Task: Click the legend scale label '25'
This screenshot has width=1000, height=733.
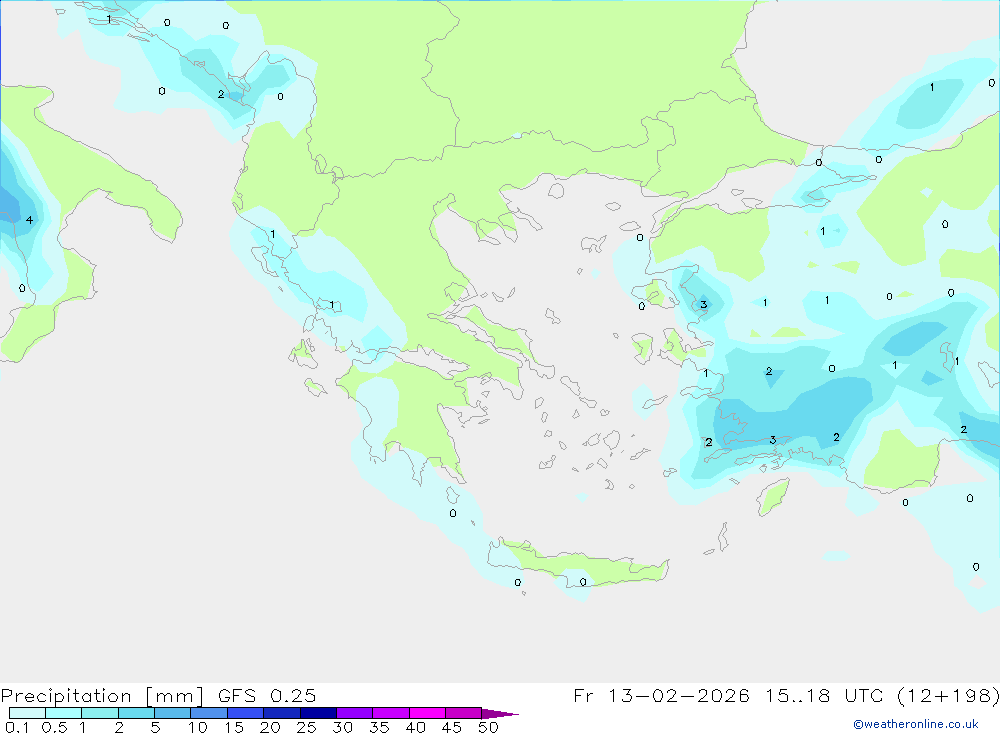Action: coord(306,727)
